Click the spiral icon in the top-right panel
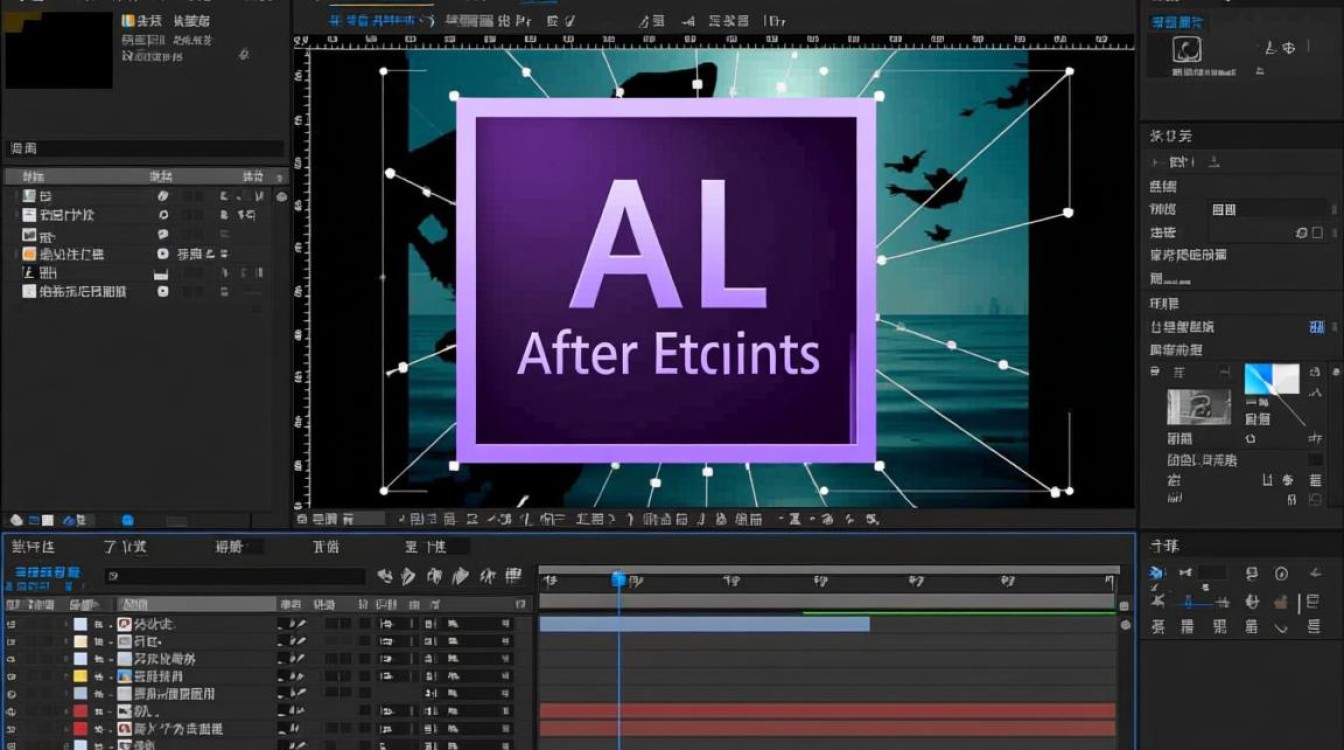Viewport: 1344px width, 750px height. point(1187,50)
